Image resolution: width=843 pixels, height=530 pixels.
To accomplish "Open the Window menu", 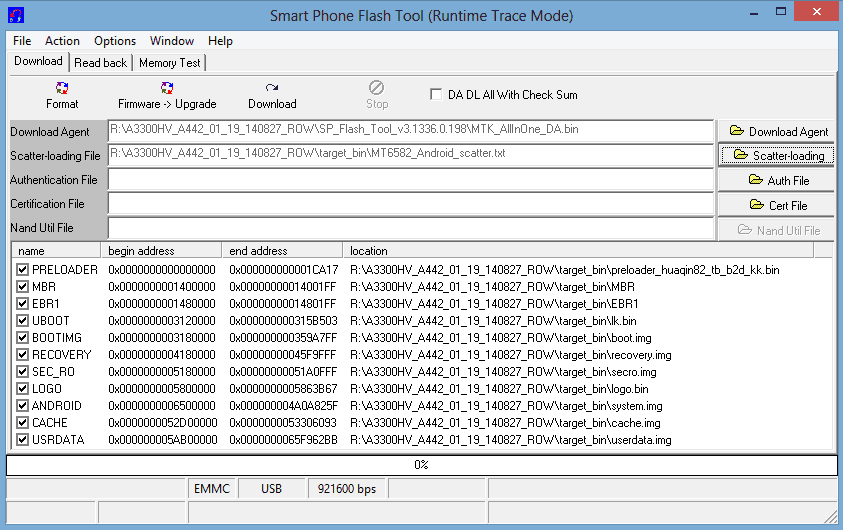I will [172, 41].
